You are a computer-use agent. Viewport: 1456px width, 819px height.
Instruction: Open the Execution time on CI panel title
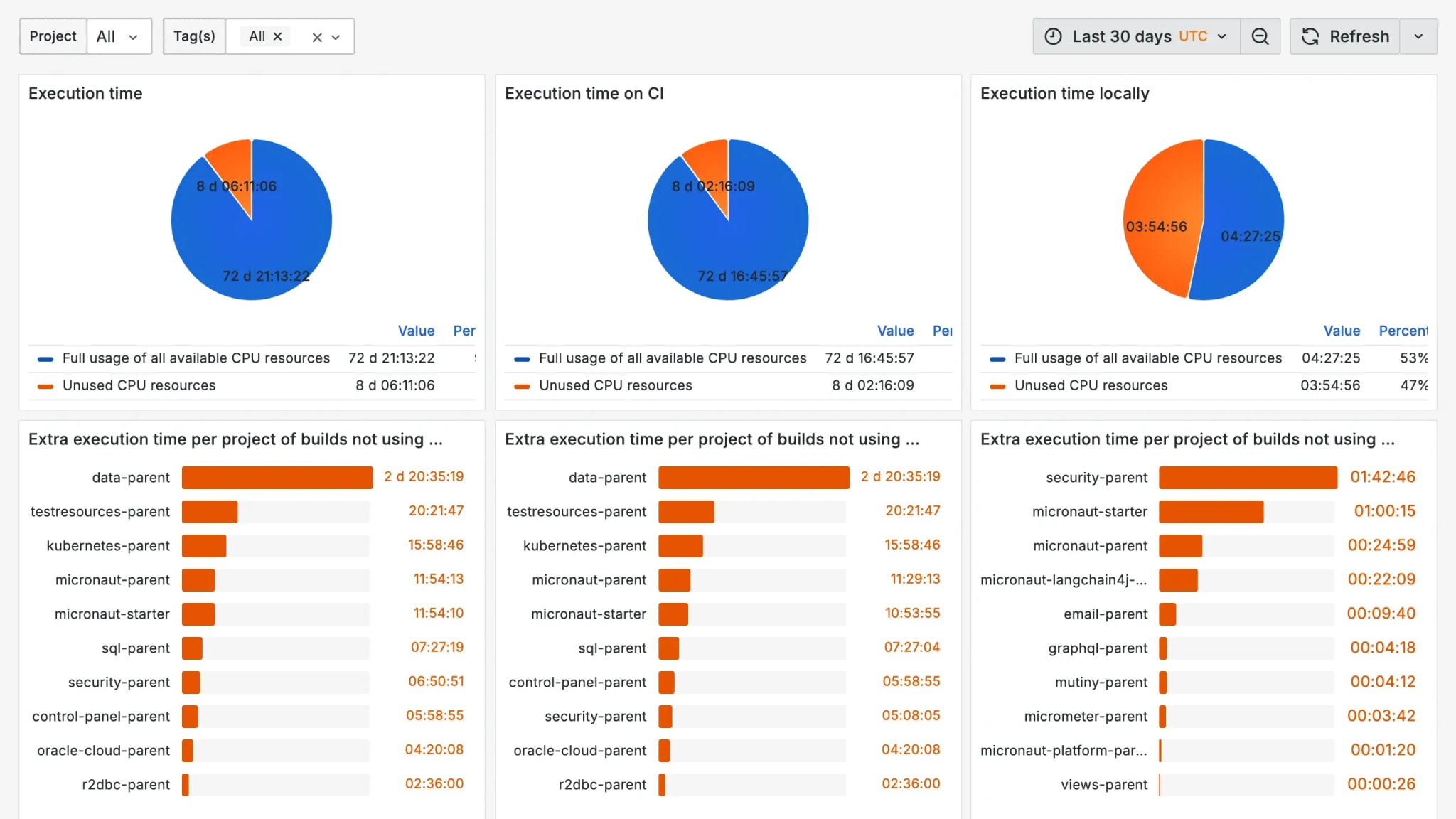[584, 93]
